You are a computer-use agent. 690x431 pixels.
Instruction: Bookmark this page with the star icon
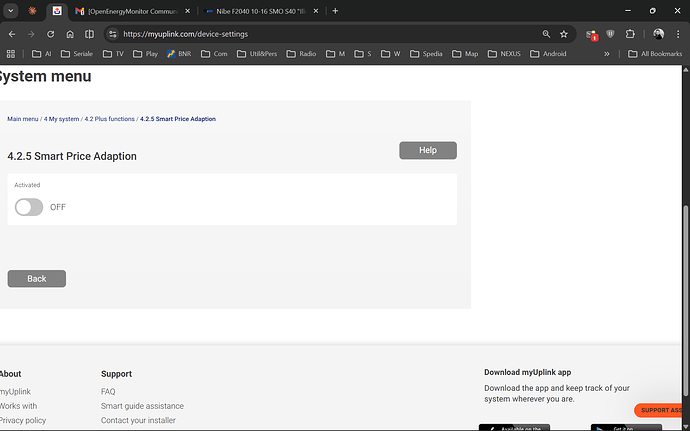pos(564,33)
